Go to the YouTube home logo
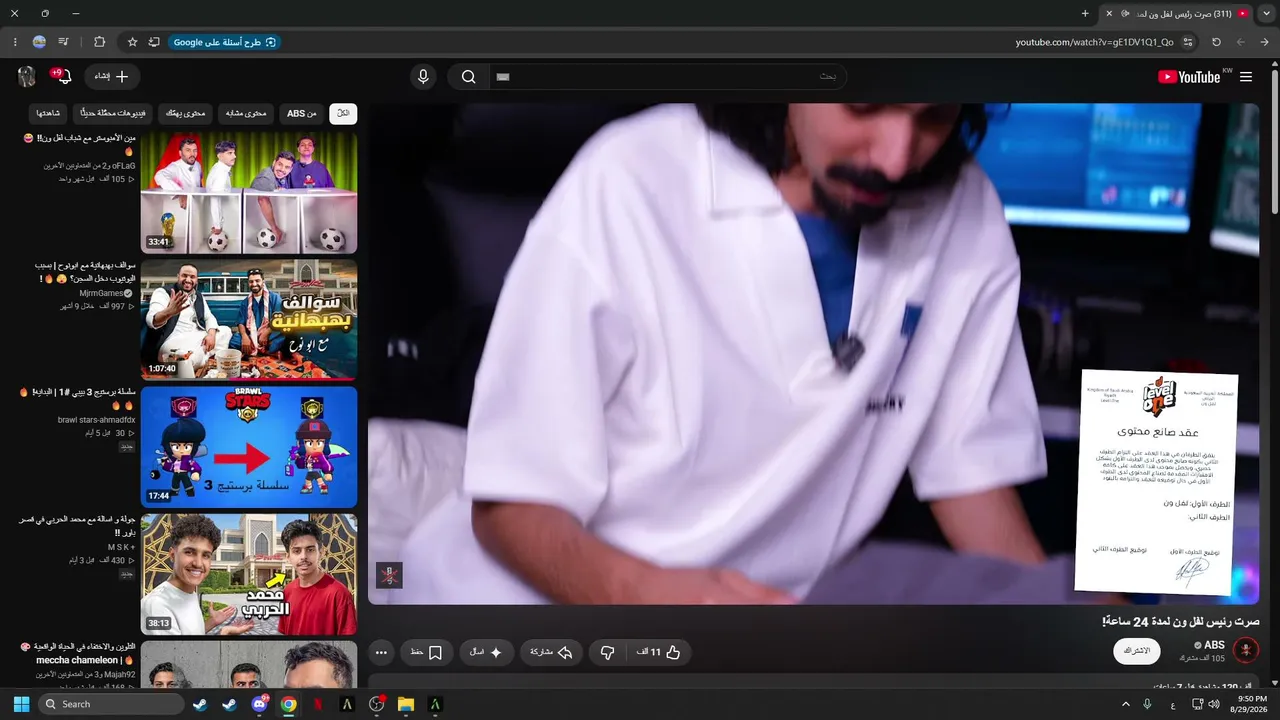Screen dimensions: 1280x720 point(1190,77)
